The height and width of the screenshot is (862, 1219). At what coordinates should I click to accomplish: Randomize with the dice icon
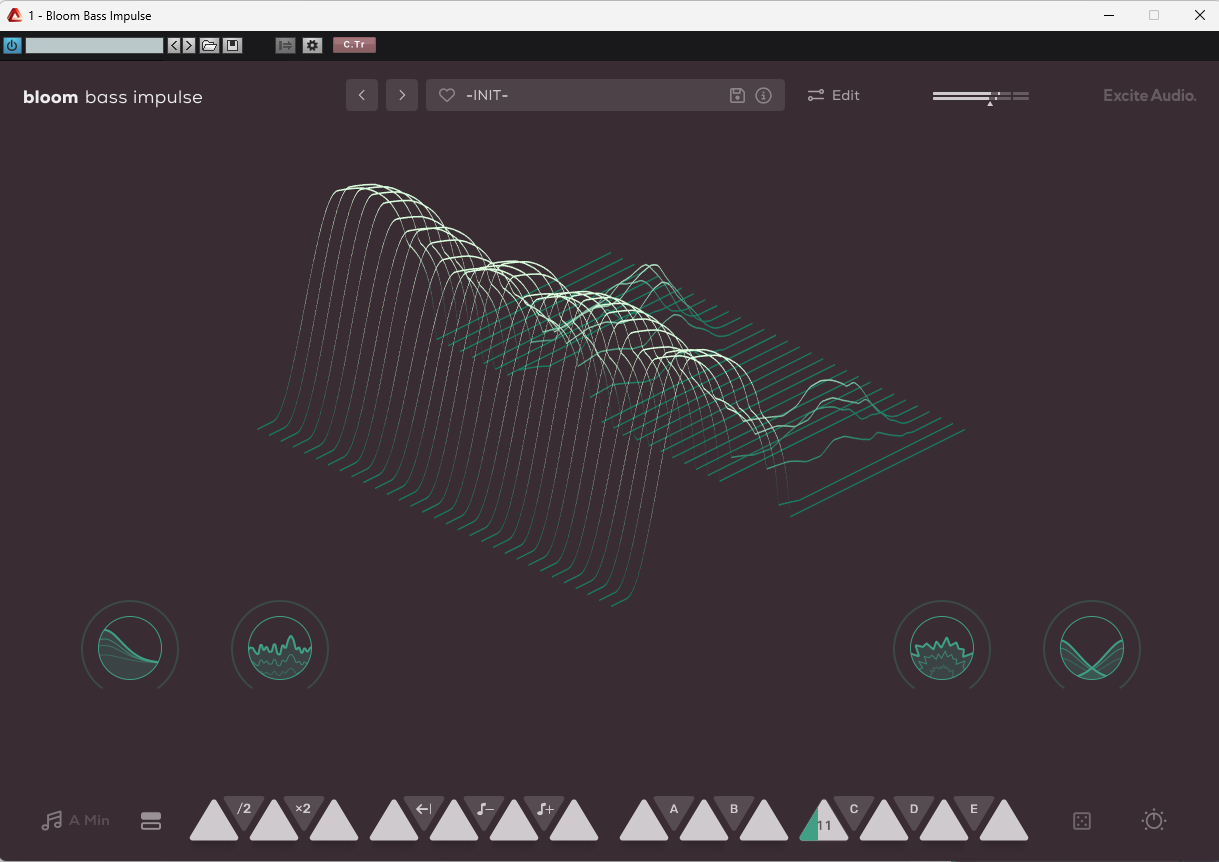point(1082,821)
